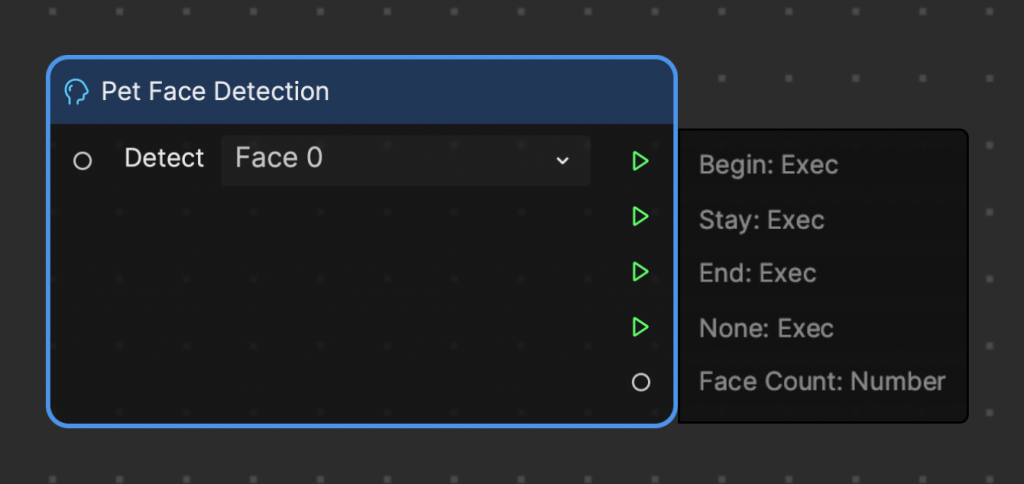The width and height of the screenshot is (1024, 484).
Task: Click the Detect input circle port
Action: [82, 161]
